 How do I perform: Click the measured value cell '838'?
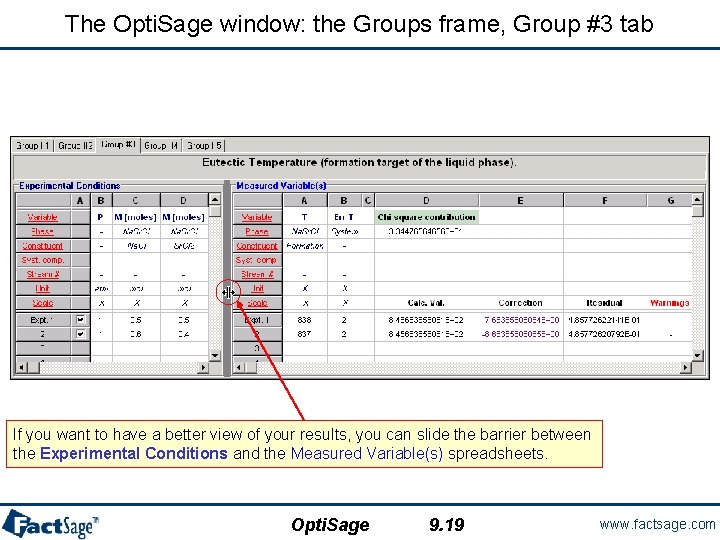305,320
